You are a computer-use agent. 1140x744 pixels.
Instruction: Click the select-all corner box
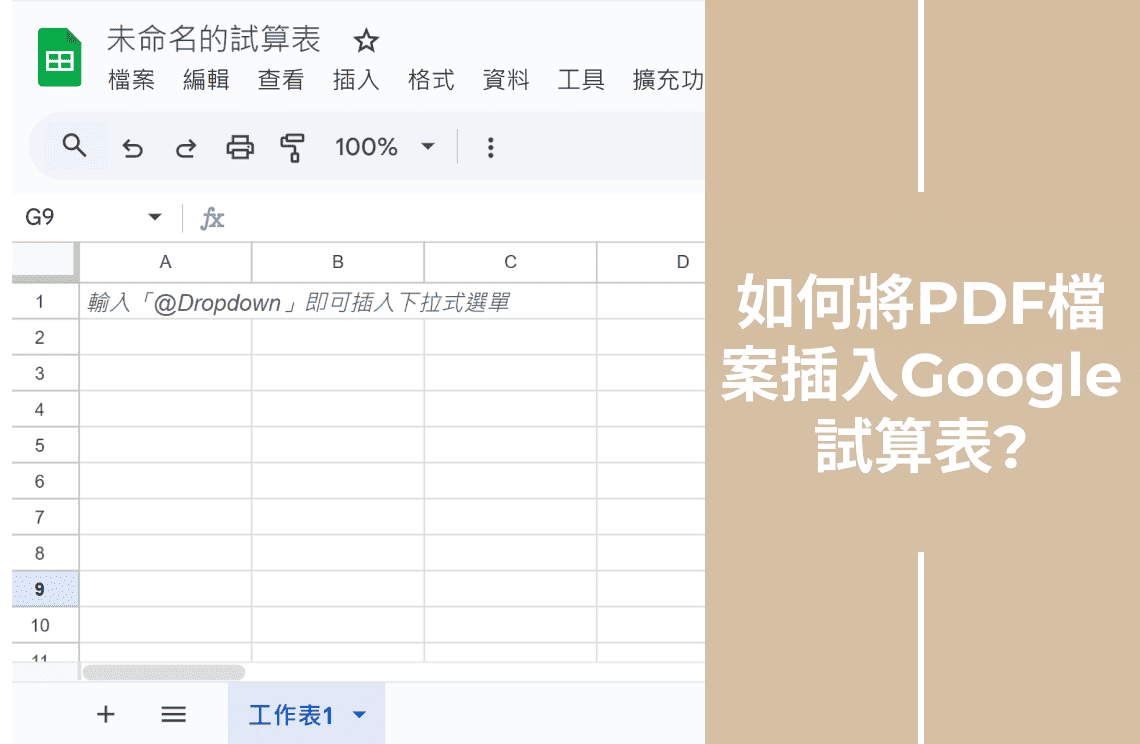[45, 262]
